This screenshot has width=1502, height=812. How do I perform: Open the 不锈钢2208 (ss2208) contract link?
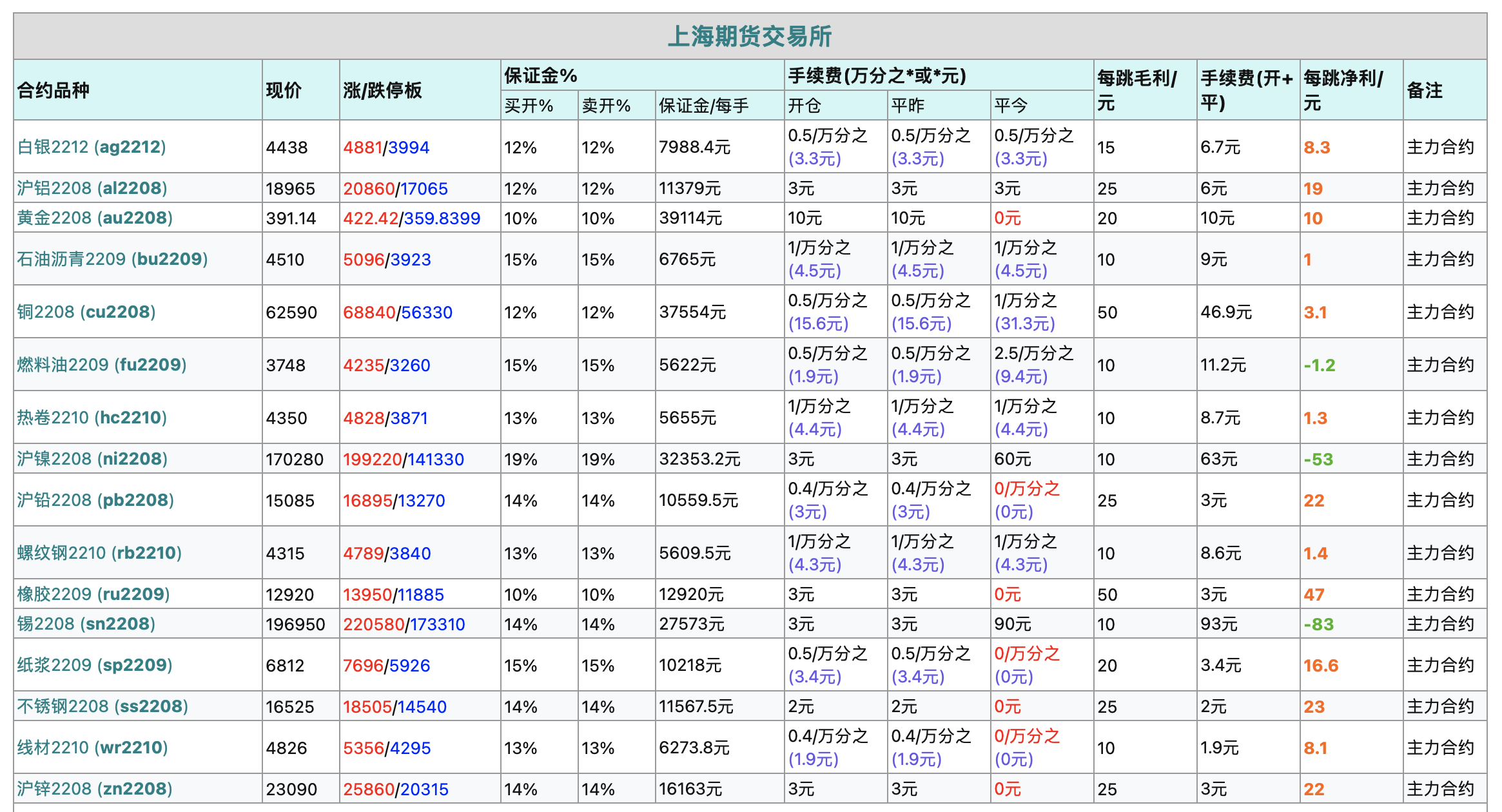coord(102,706)
